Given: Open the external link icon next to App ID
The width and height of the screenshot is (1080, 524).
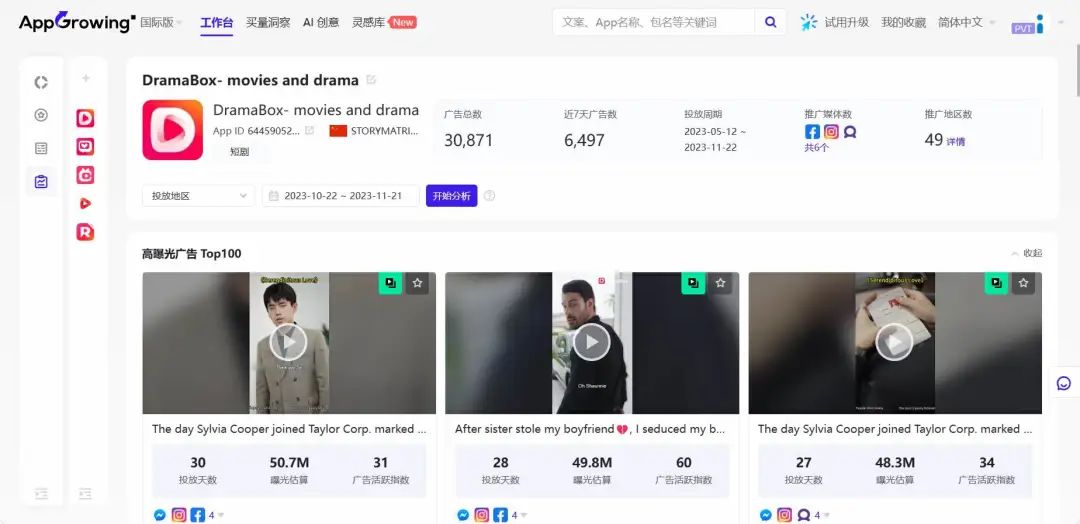Looking at the screenshot, I should click(x=310, y=131).
